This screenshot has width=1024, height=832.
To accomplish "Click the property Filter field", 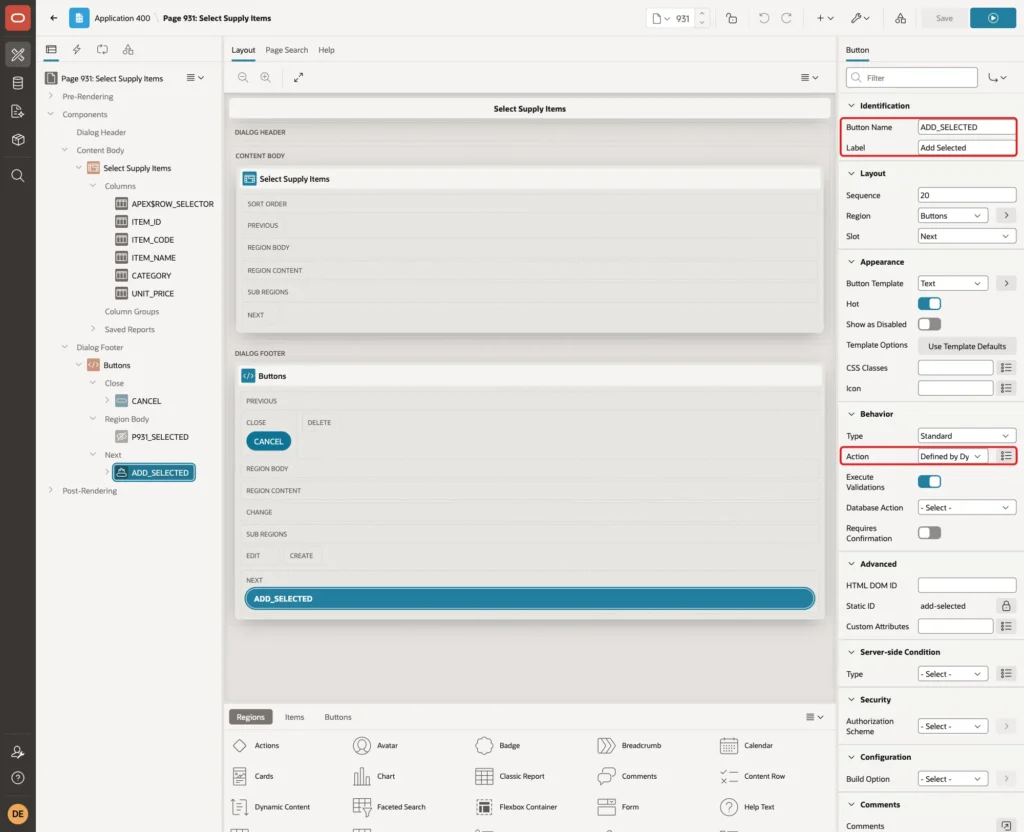I will pyautogui.click(x=912, y=78).
